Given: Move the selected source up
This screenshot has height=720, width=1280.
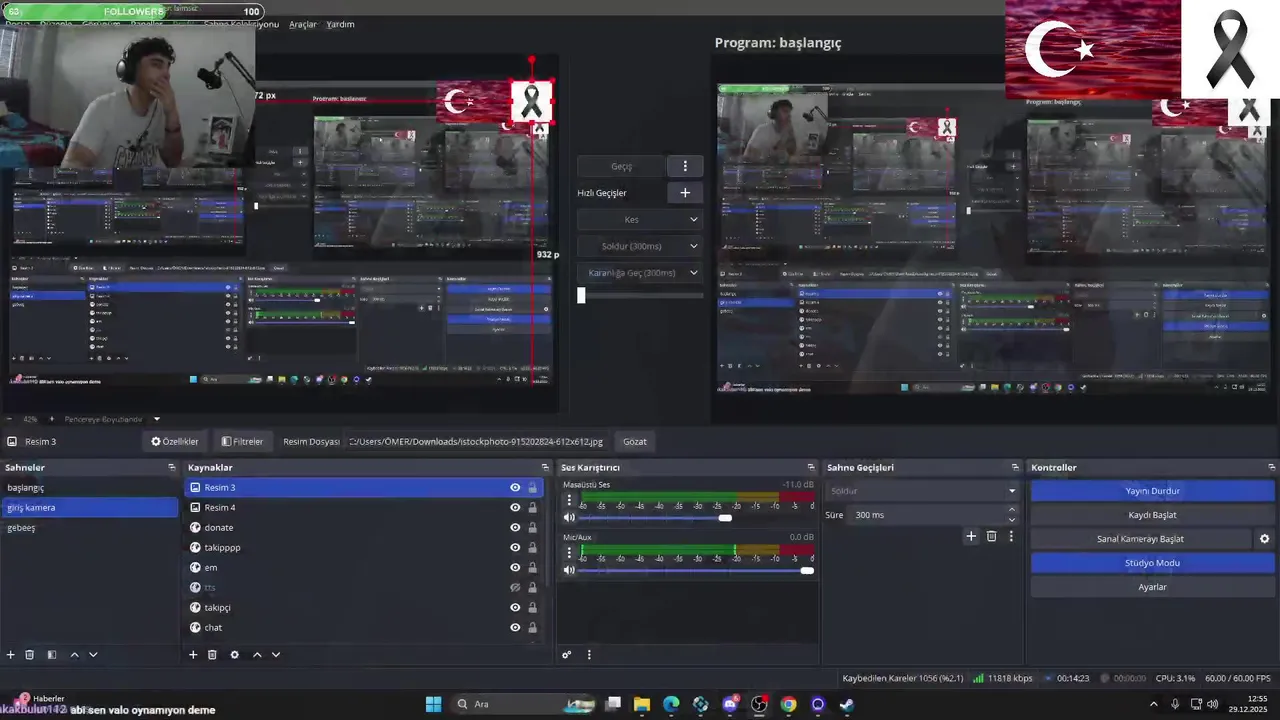Looking at the screenshot, I should tap(257, 655).
